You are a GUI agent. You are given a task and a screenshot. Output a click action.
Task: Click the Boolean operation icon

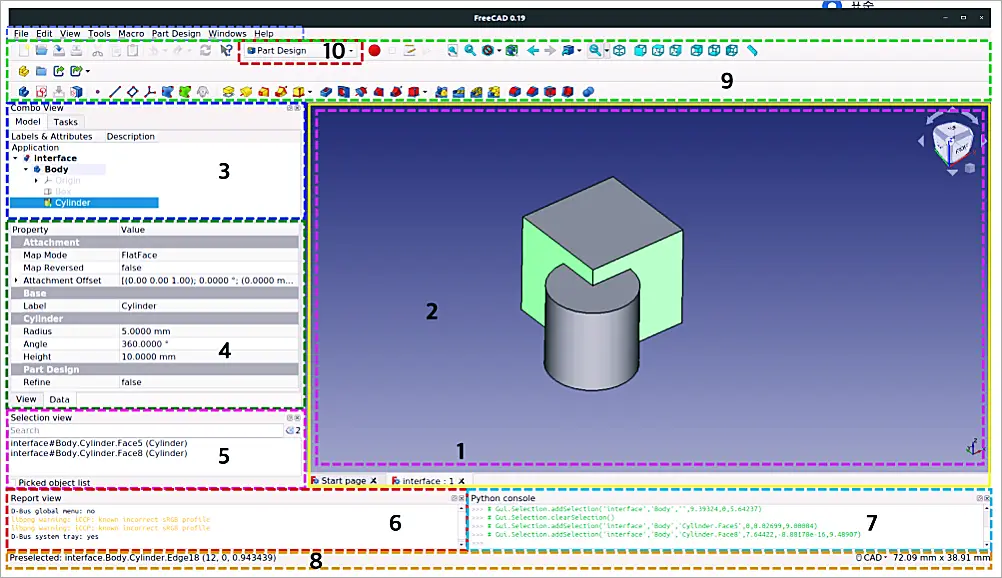pyautogui.click(x=589, y=92)
